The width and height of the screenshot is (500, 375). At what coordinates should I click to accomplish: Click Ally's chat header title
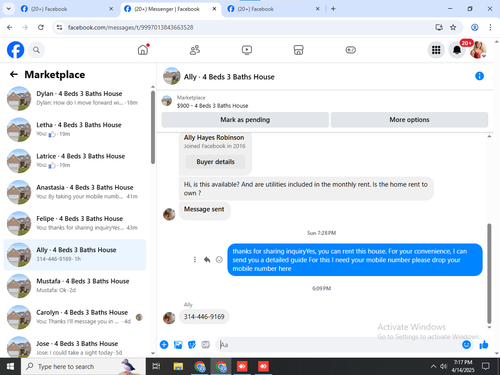tap(229, 77)
